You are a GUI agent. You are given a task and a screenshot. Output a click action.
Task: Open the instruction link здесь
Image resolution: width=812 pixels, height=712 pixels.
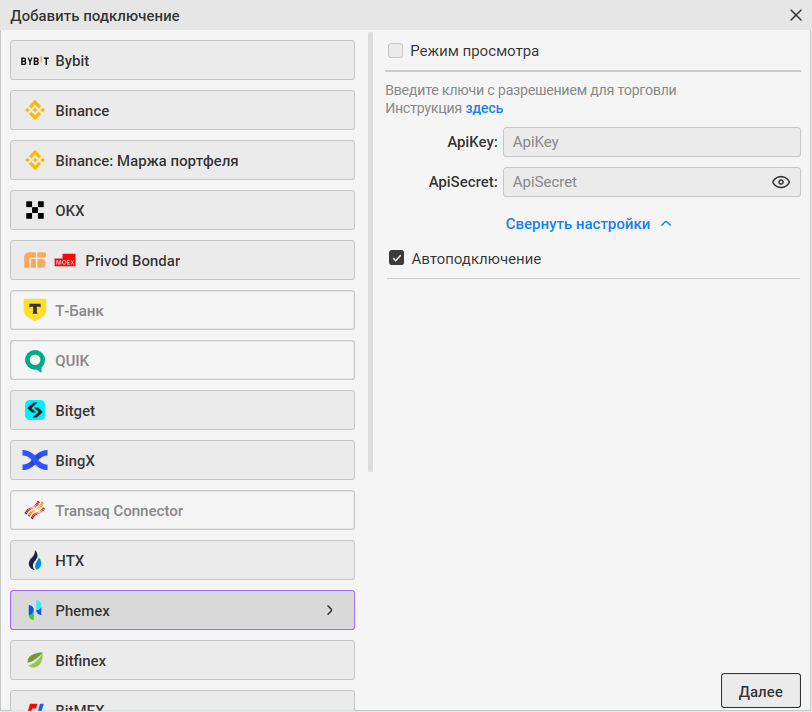(484, 108)
